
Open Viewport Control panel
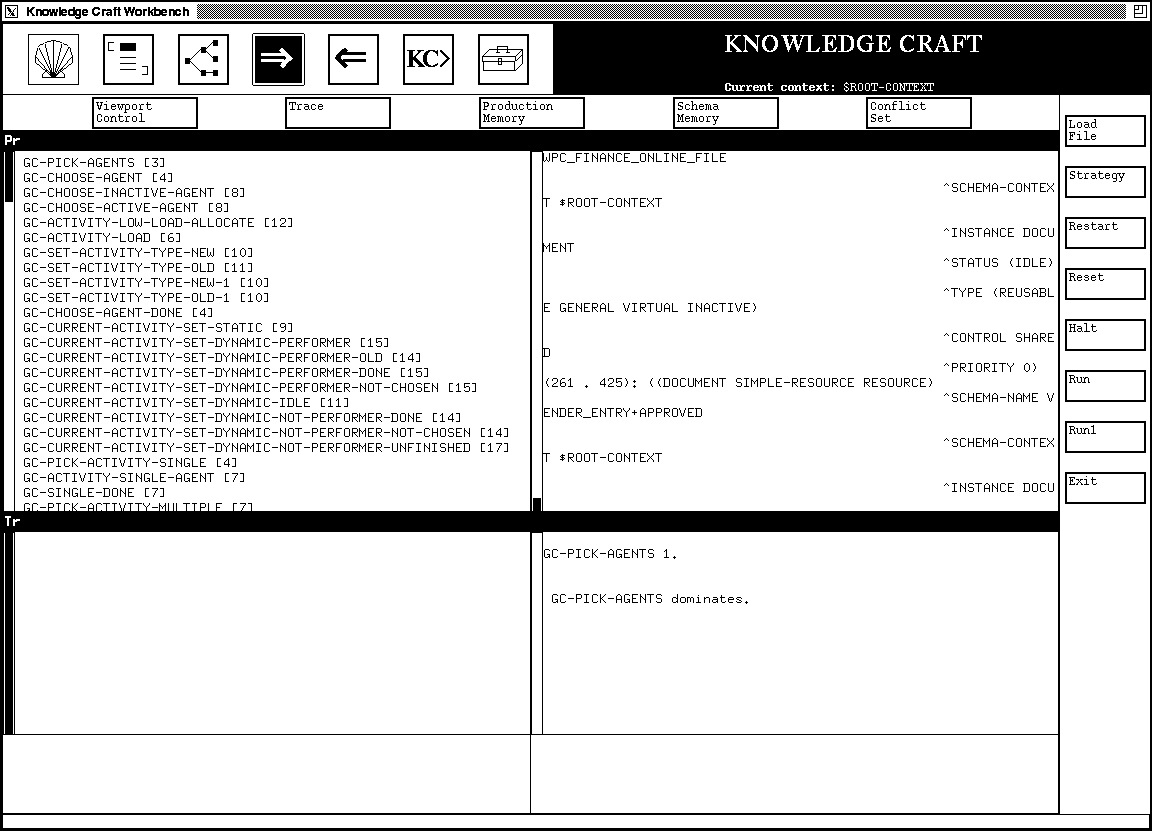(x=144, y=112)
